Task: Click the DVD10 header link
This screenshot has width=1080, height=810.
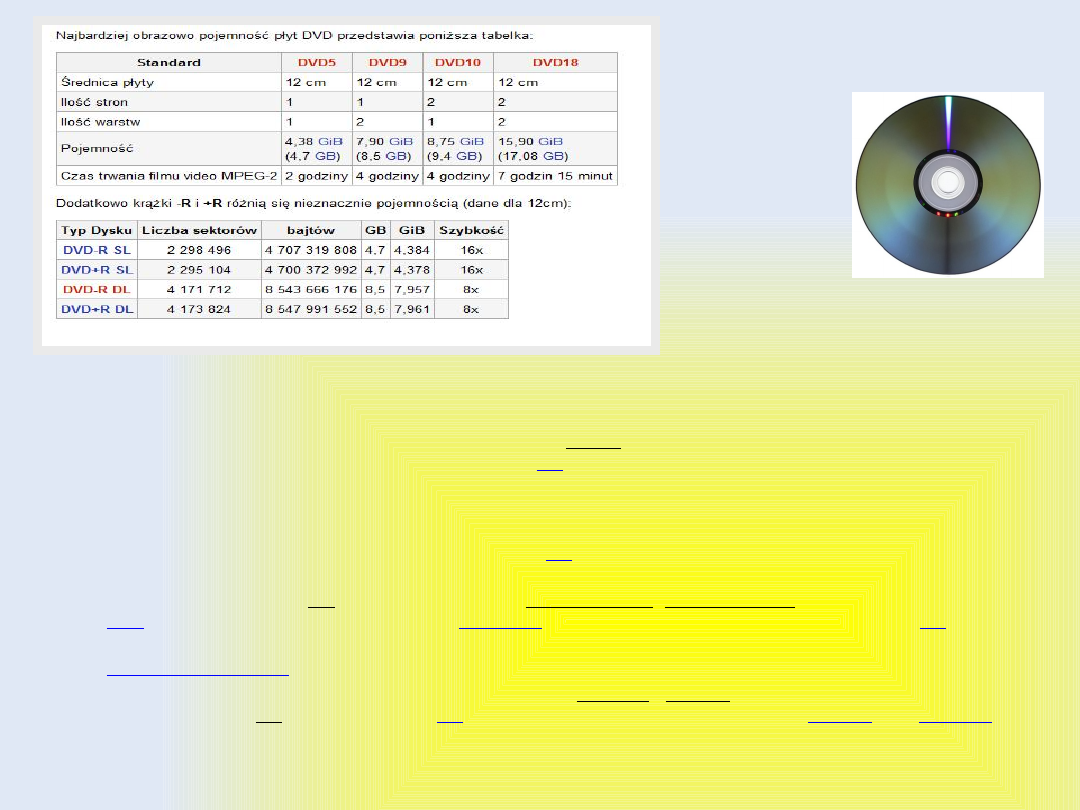Action: pyautogui.click(x=459, y=62)
